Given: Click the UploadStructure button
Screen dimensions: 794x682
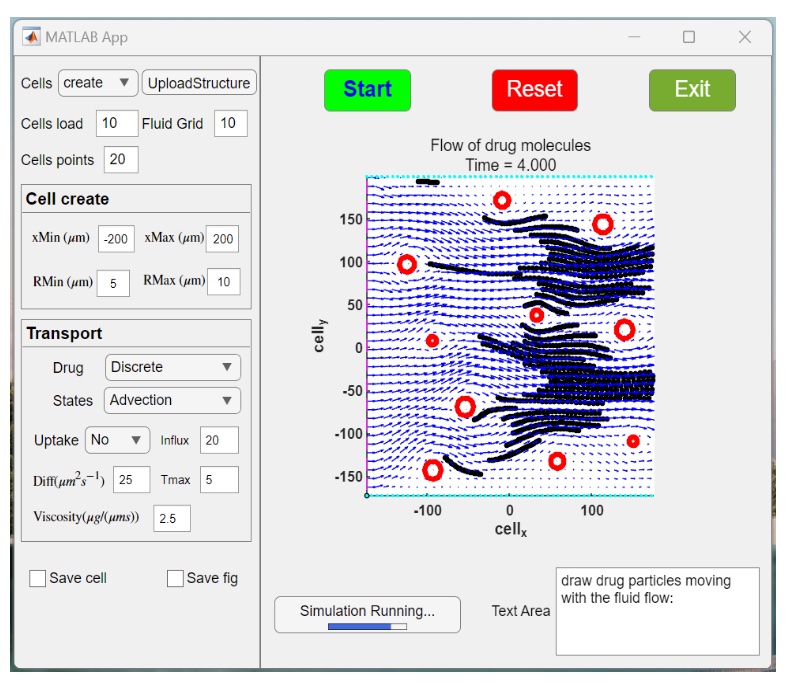Looking at the screenshot, I should pyautogui.click(x=199, y=83).
